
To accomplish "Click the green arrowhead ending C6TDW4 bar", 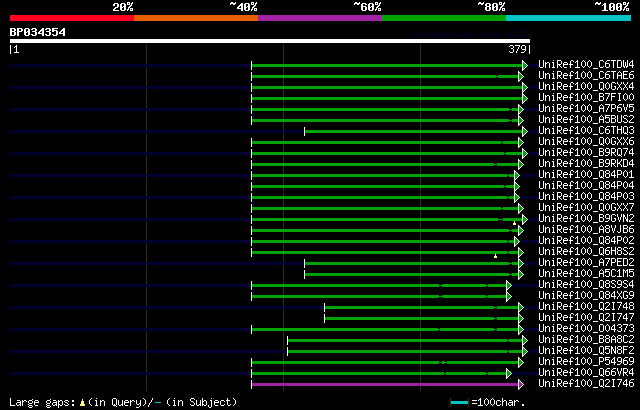I will point(525,65).
